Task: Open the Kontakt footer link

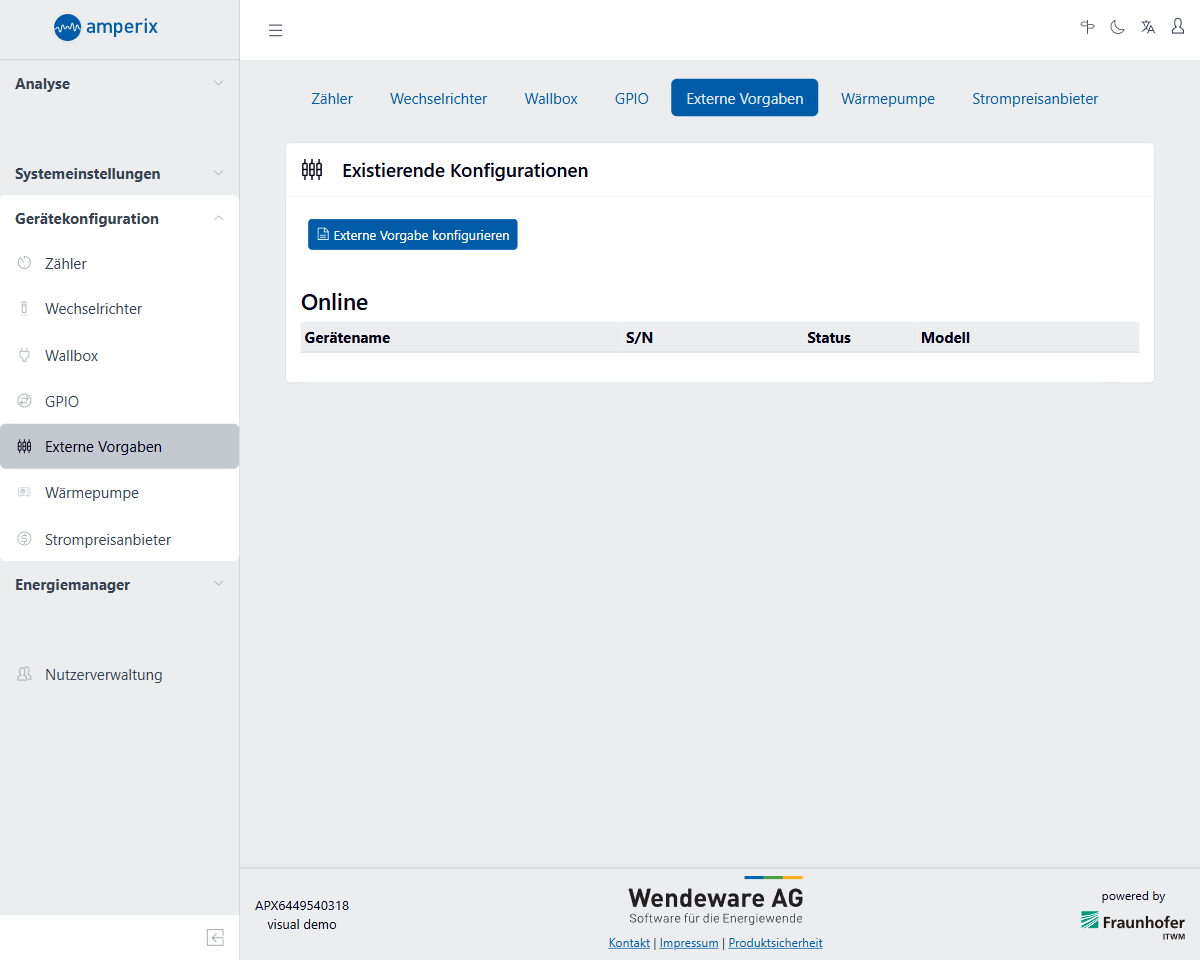Action: point(629,943)
